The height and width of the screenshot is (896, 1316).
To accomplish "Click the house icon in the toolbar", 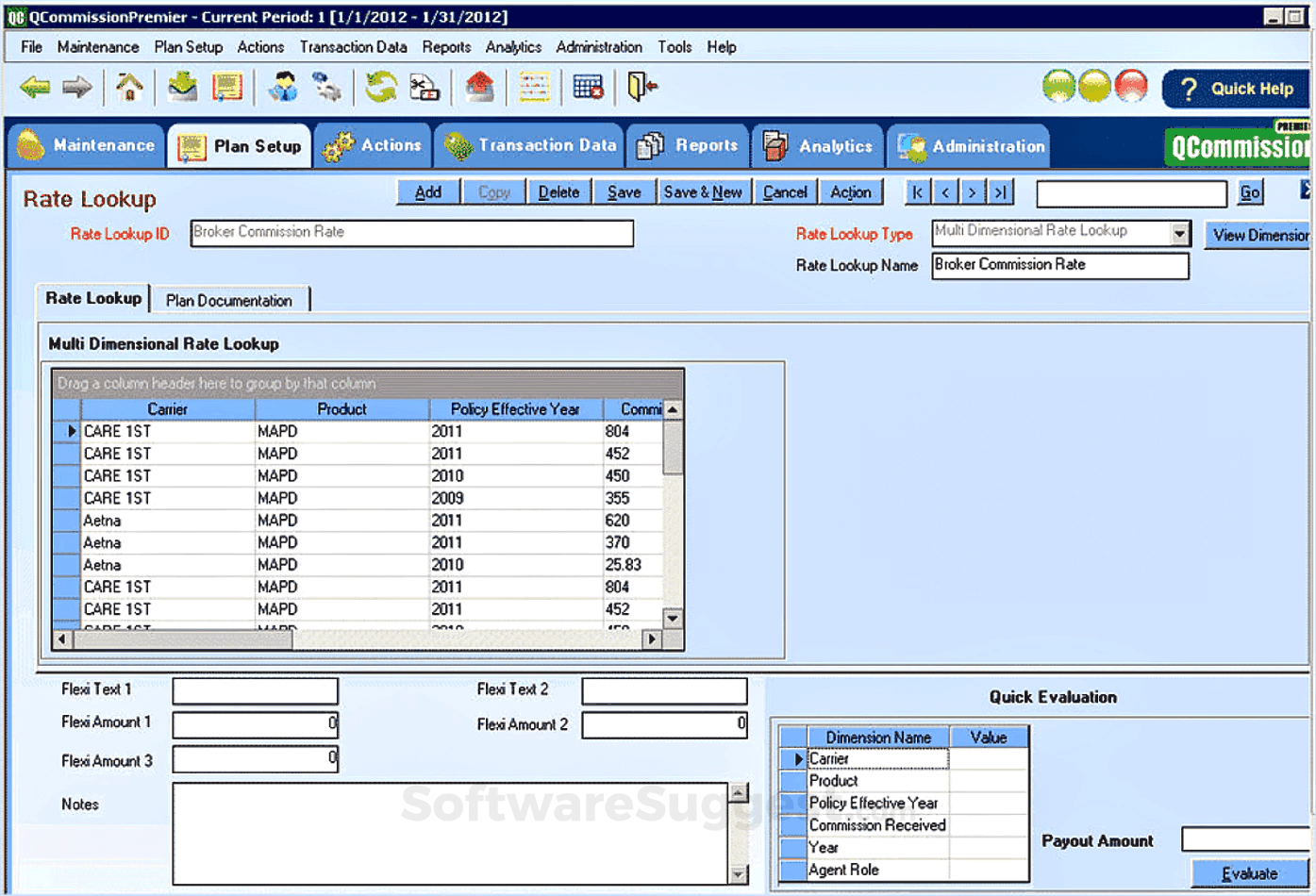I will coord(129,88).
